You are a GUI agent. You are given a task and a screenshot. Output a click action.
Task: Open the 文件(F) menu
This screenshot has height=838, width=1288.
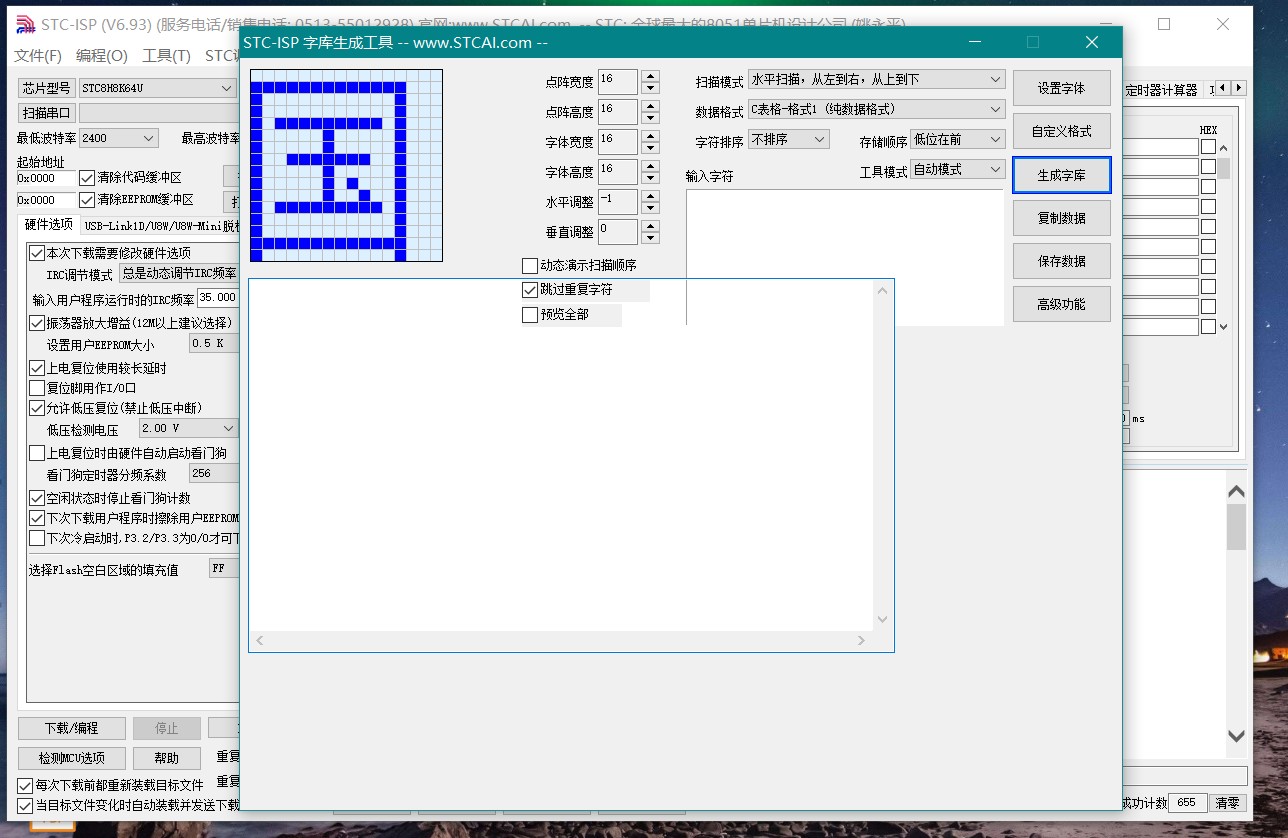[38, 56]
